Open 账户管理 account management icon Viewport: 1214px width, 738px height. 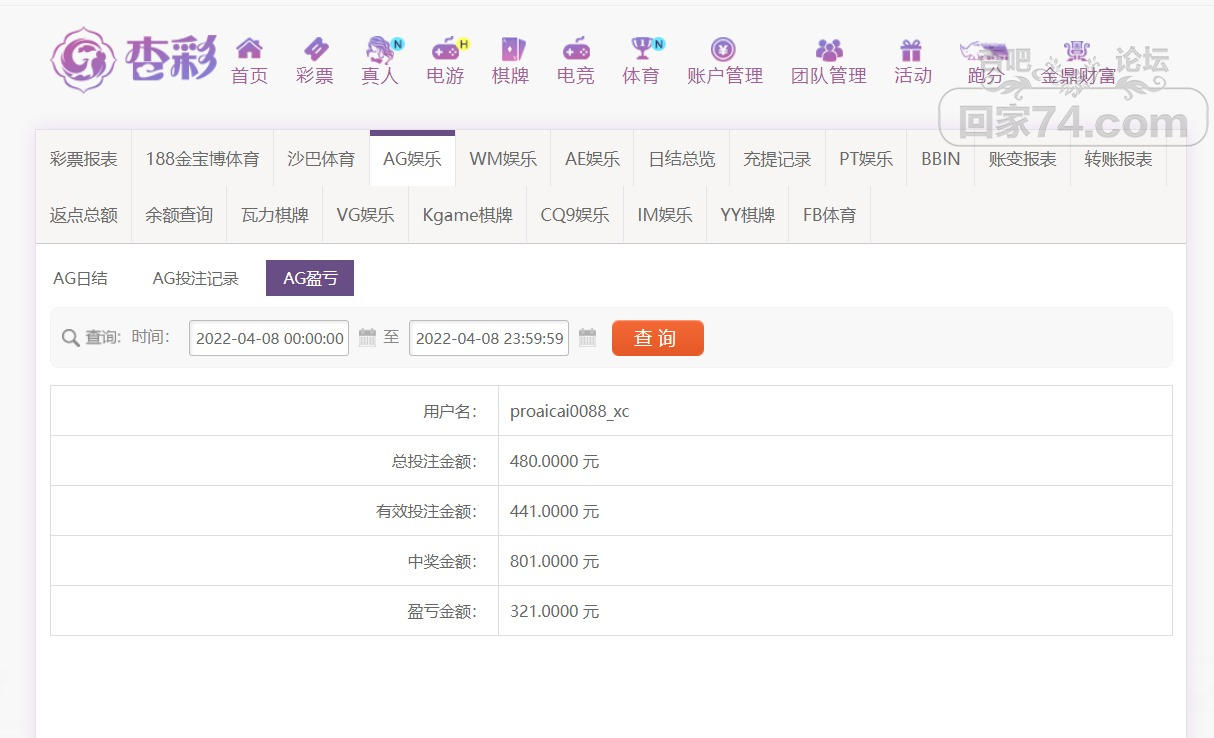(x=724, y=49)
